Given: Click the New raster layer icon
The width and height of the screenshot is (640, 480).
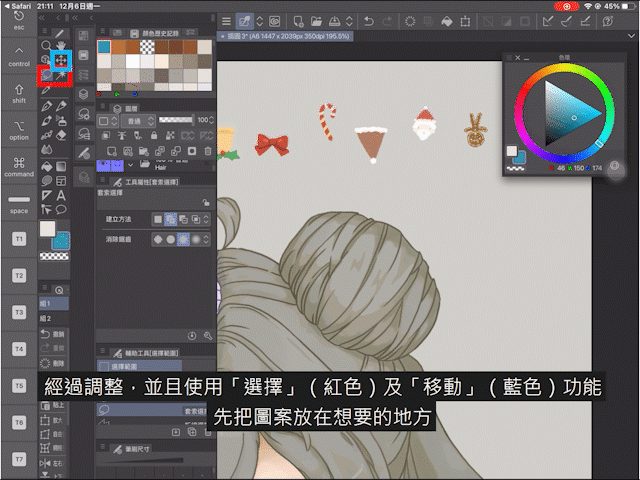Looking at the screenshot, I should coord(111,151).
